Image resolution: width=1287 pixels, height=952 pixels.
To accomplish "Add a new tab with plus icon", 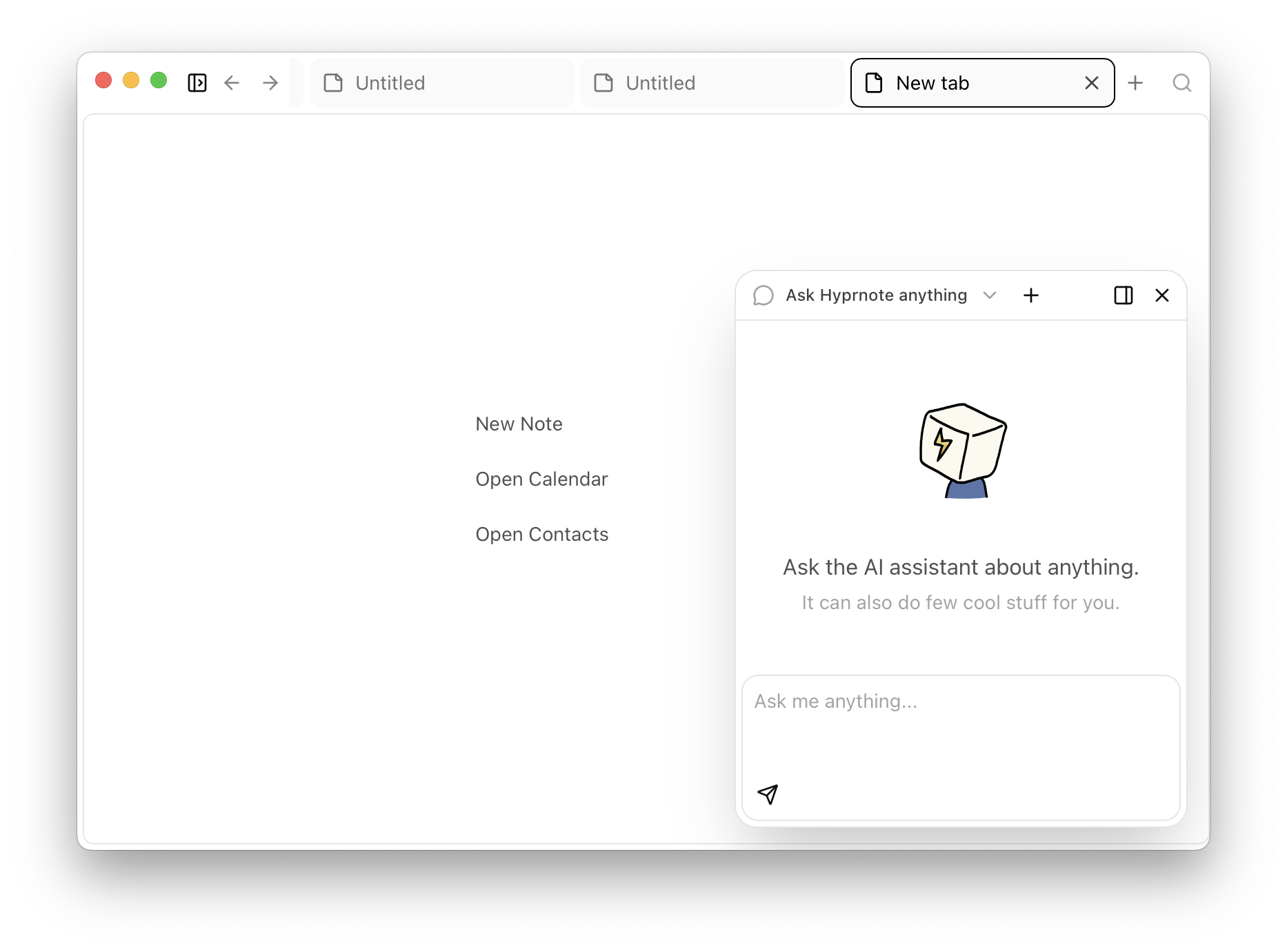I will point(1135,83).
